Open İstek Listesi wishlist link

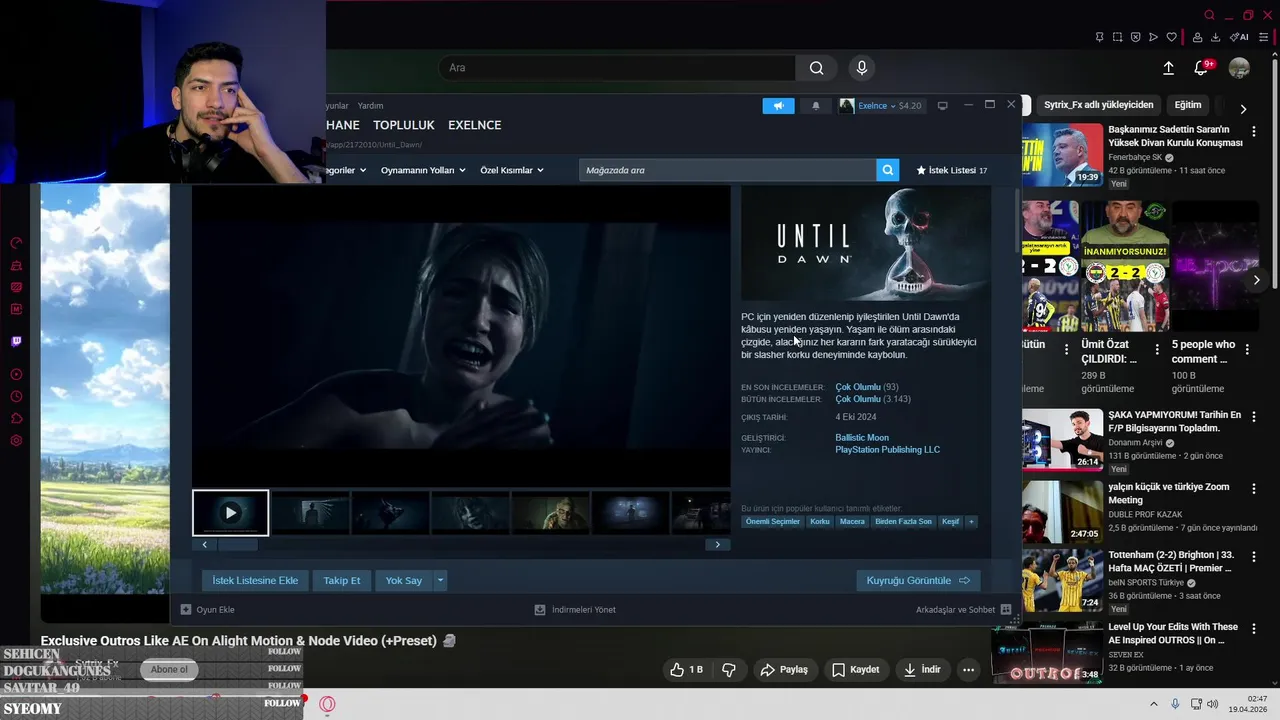point(952,170)
